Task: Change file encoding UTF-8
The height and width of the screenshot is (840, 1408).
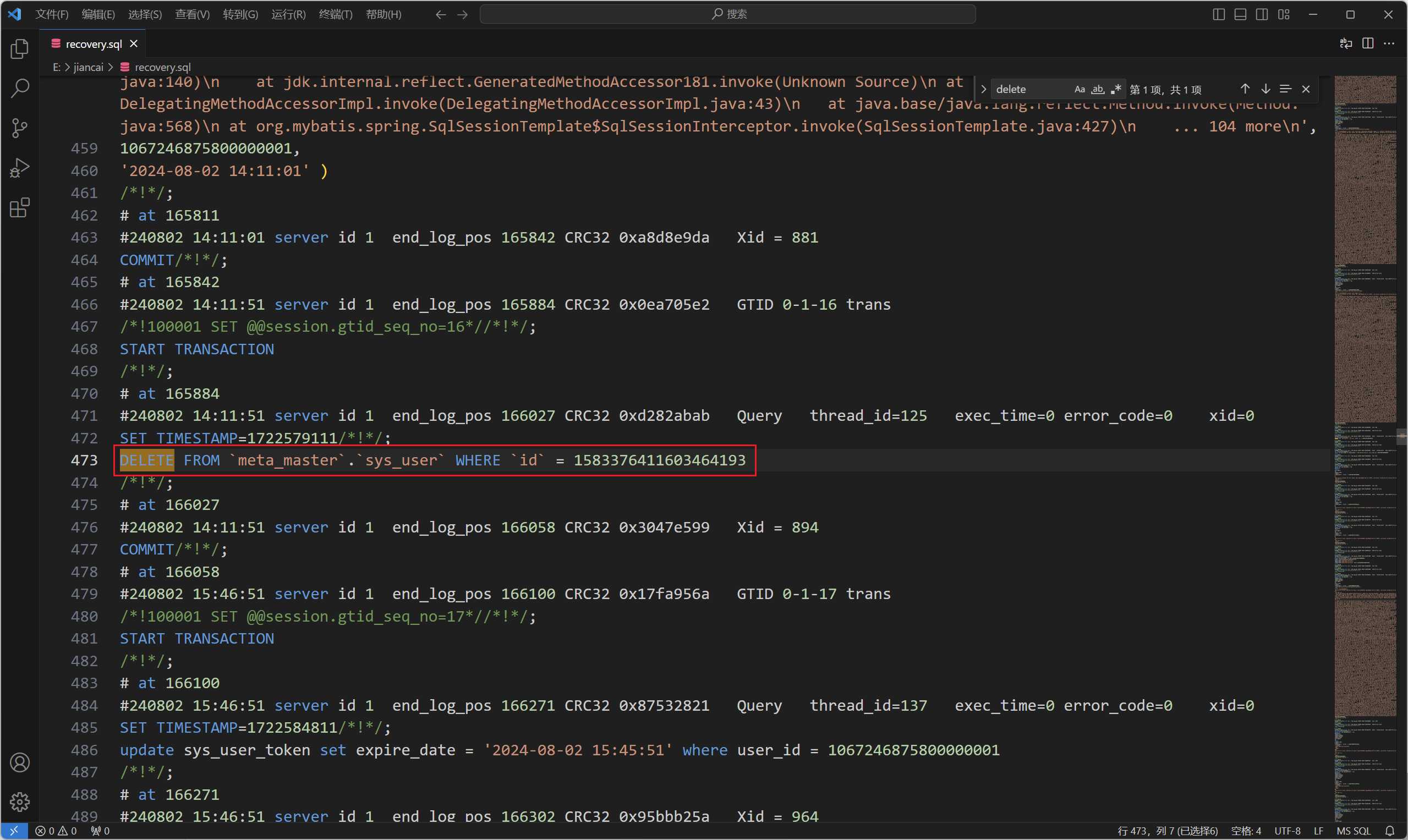Action: tap(1287, 831)
